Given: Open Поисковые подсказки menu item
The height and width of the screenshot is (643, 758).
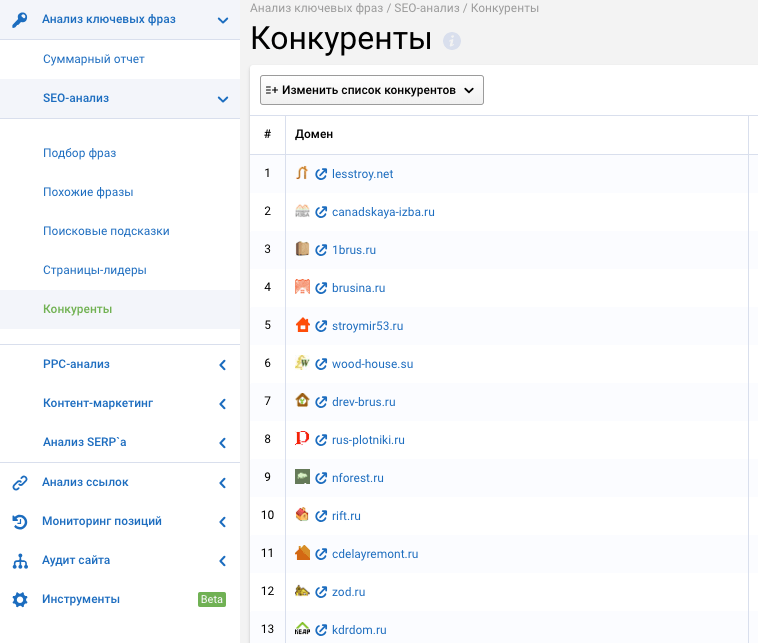Looking at the screenshot, I should 106,231.
